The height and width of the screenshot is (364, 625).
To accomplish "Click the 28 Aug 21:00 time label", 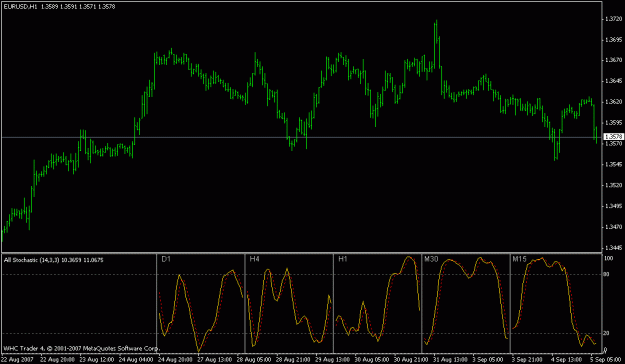I will point(293,360).
